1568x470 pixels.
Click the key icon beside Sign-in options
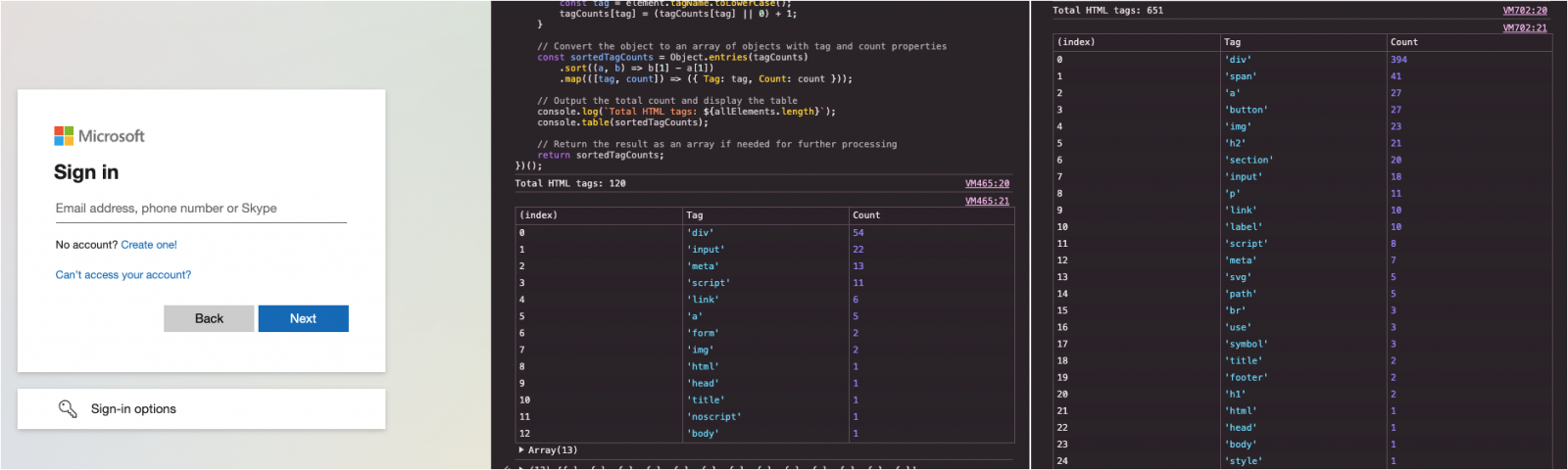(x=68, y=408)
